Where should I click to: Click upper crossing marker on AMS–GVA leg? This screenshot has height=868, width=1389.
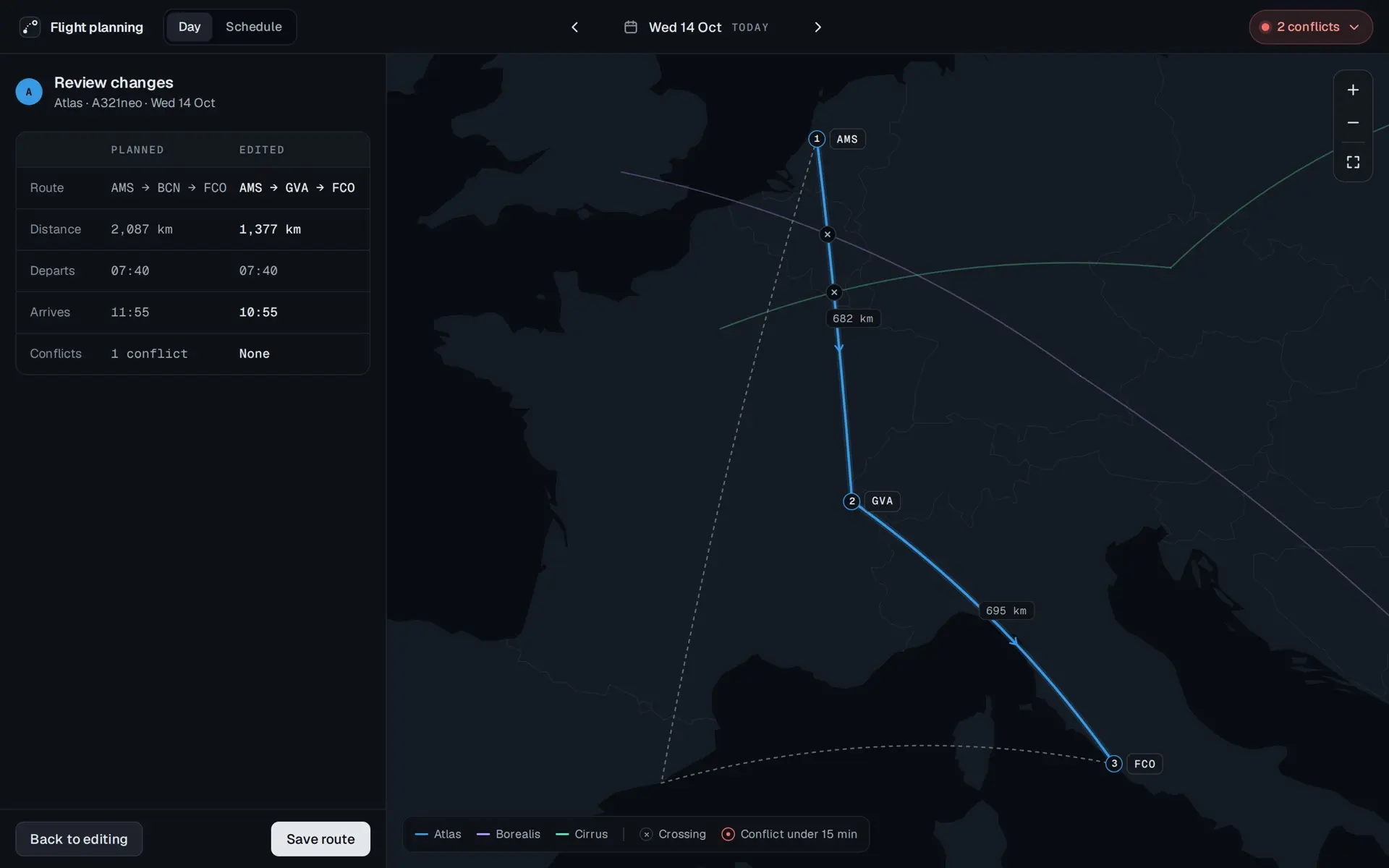coord(828,234)
